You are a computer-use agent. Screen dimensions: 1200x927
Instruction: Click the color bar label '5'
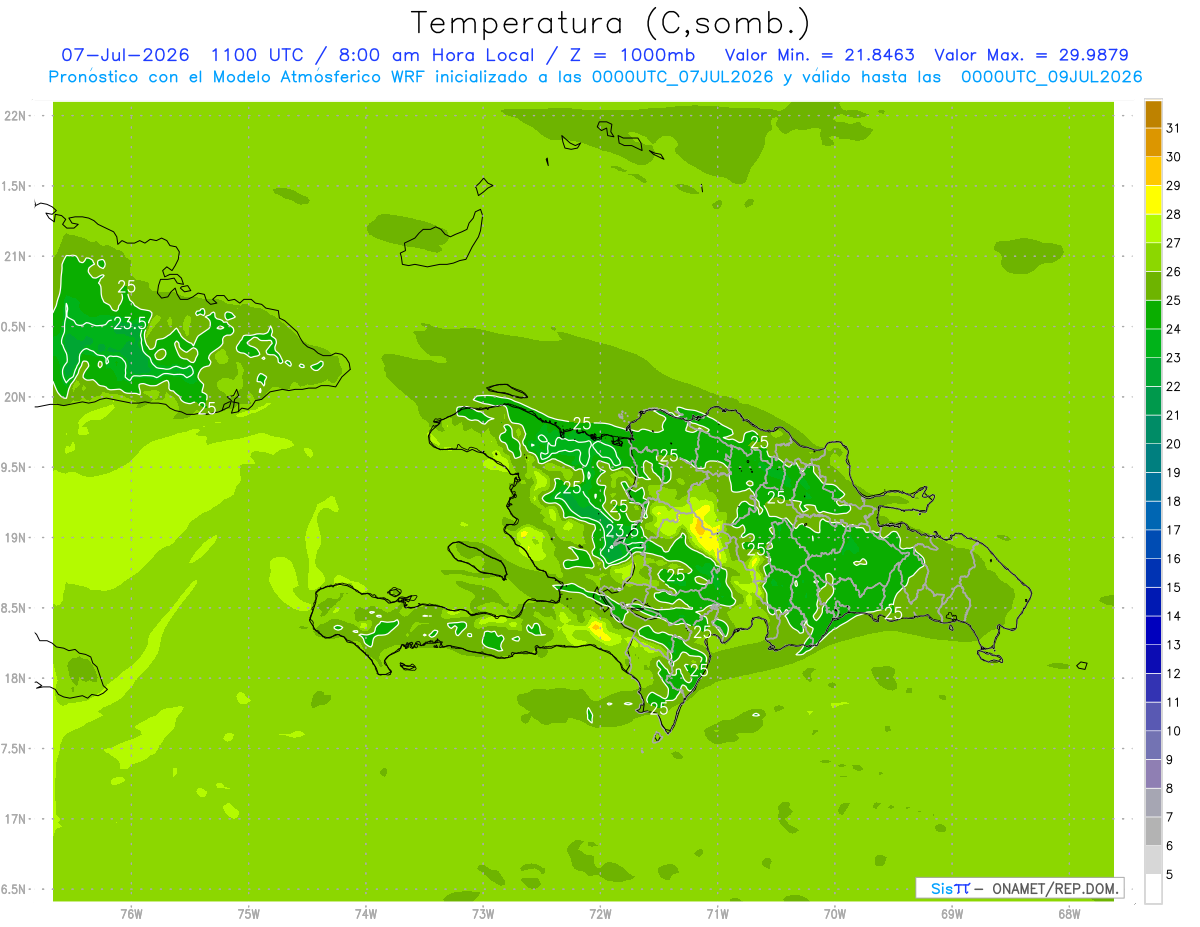click(1170, 874)
